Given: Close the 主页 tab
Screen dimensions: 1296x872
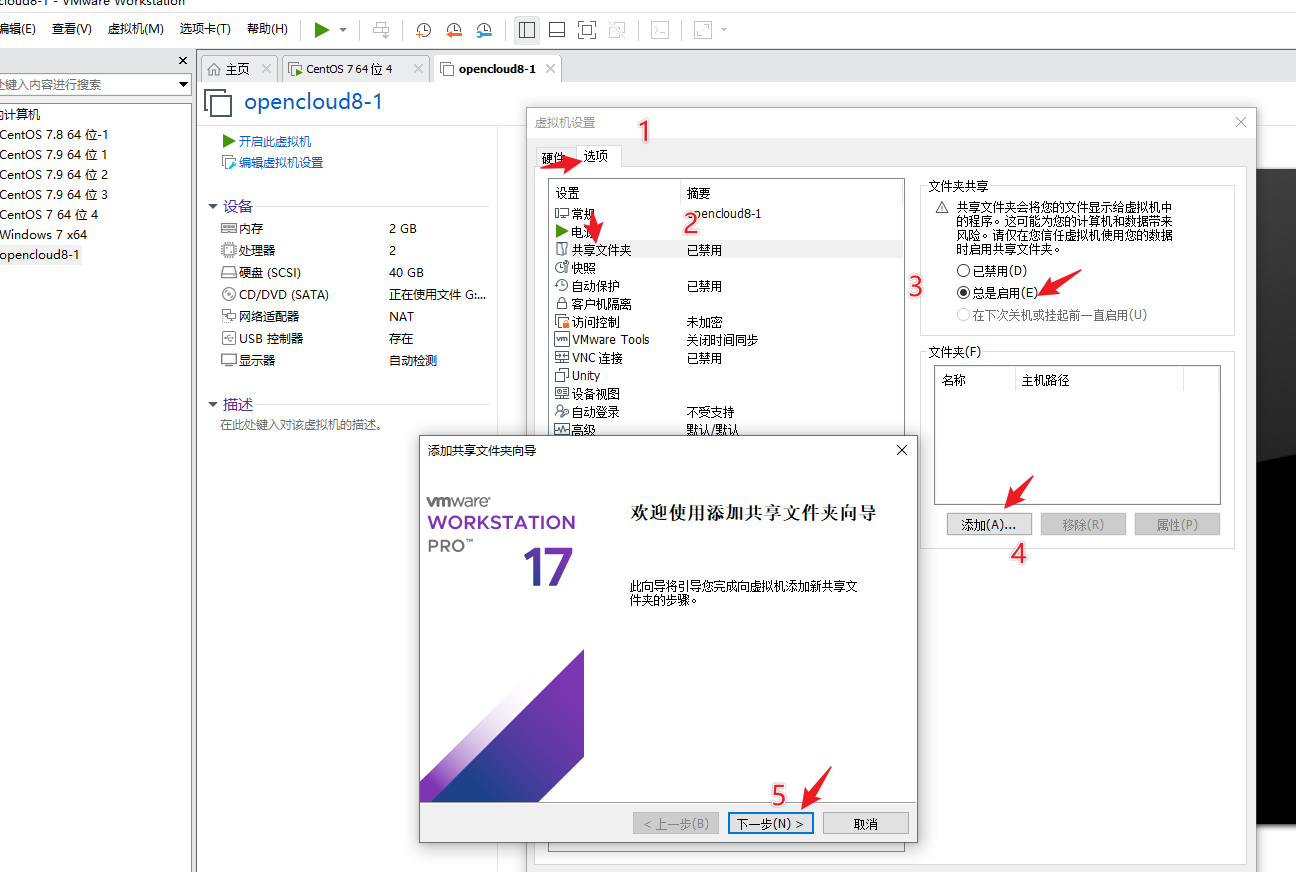Looking at the screenshot, I should click(x=266, y=69).
